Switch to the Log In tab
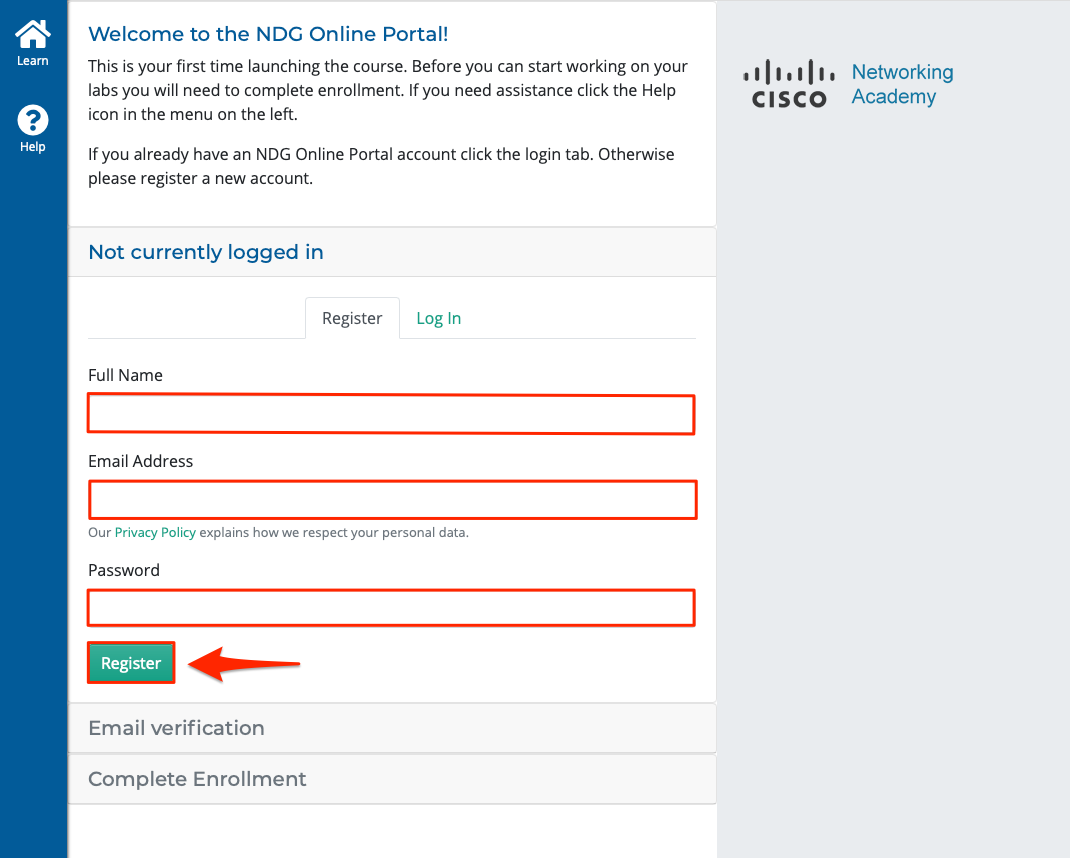 tap(439, 318)
